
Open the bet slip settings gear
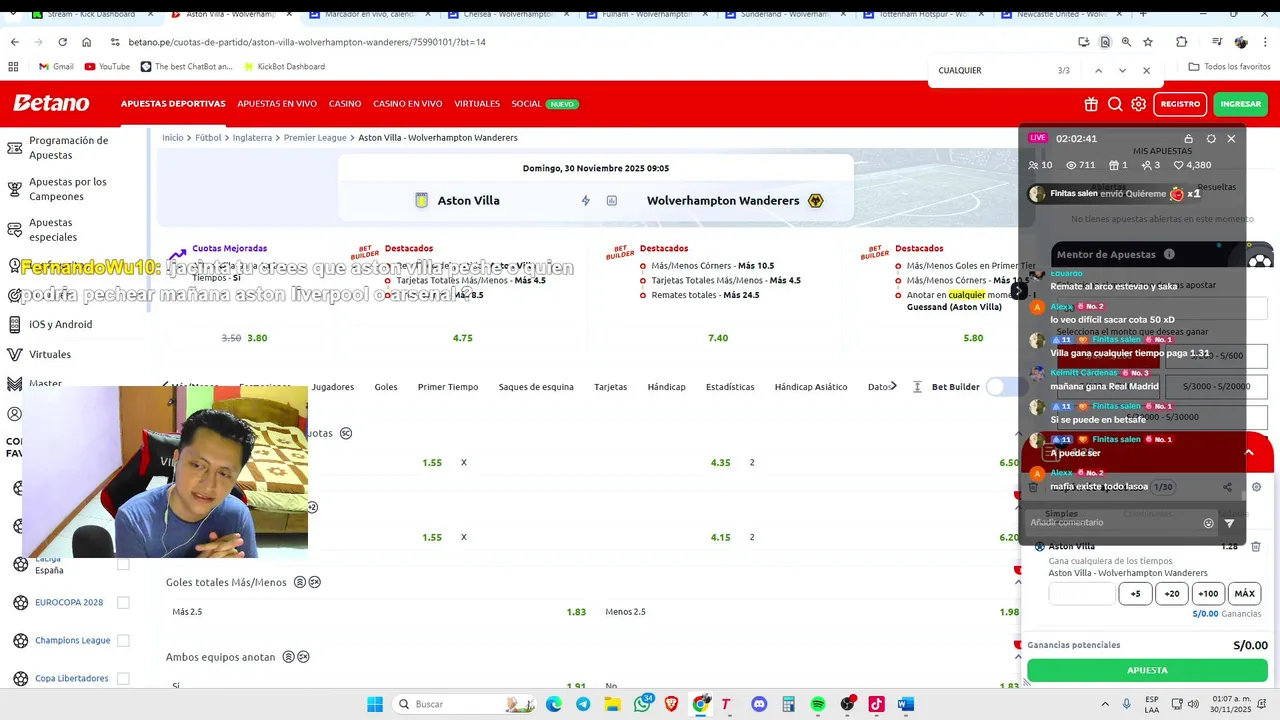pos(1257,487)
